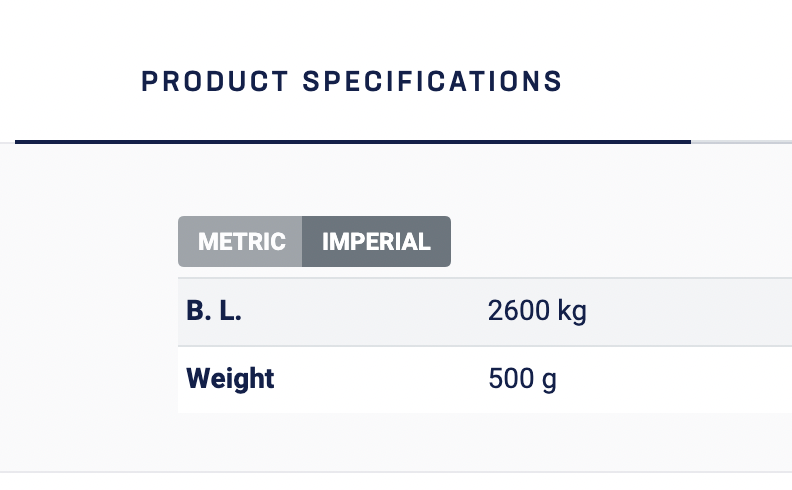
Task: Click the B. L. row label
Action: coord(214,312)
